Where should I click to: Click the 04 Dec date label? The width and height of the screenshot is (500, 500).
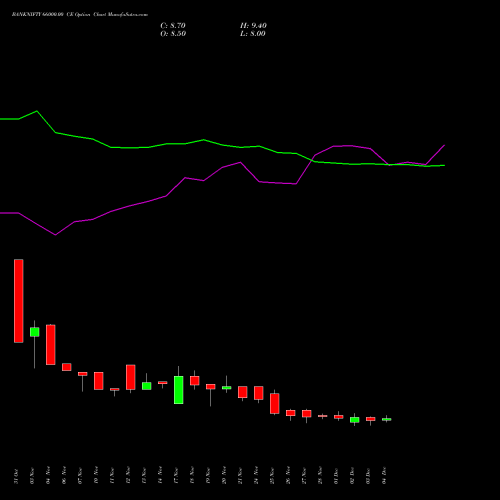(384, 476)
